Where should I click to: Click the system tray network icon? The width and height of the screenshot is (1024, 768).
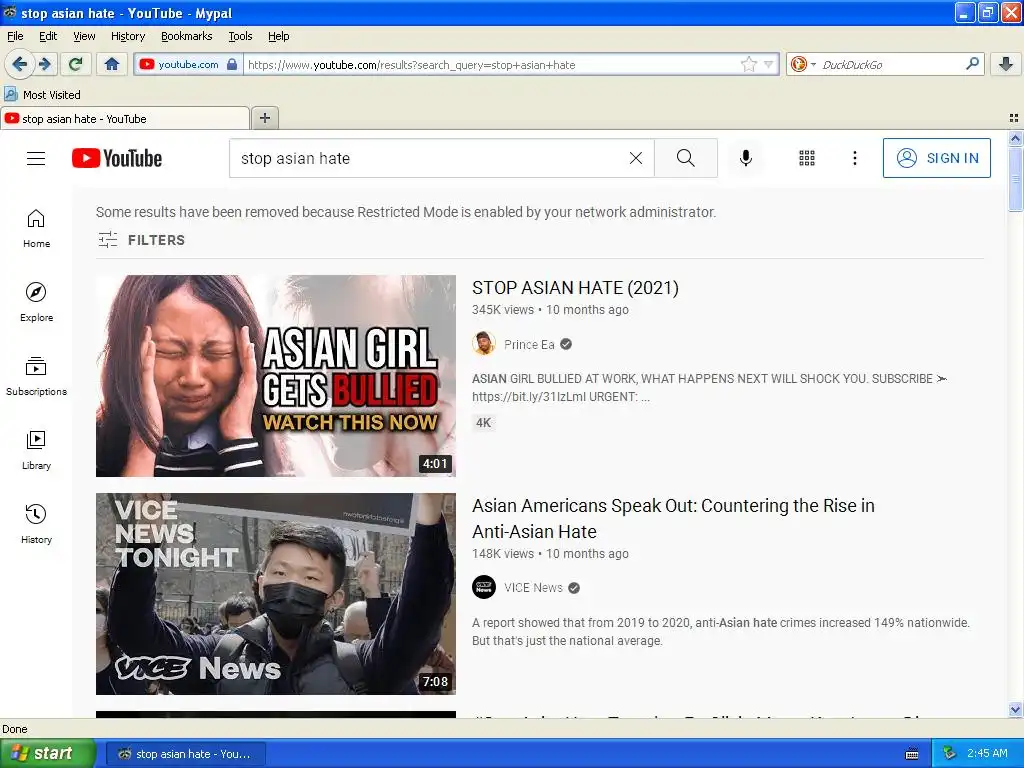(x=950, y=753)
